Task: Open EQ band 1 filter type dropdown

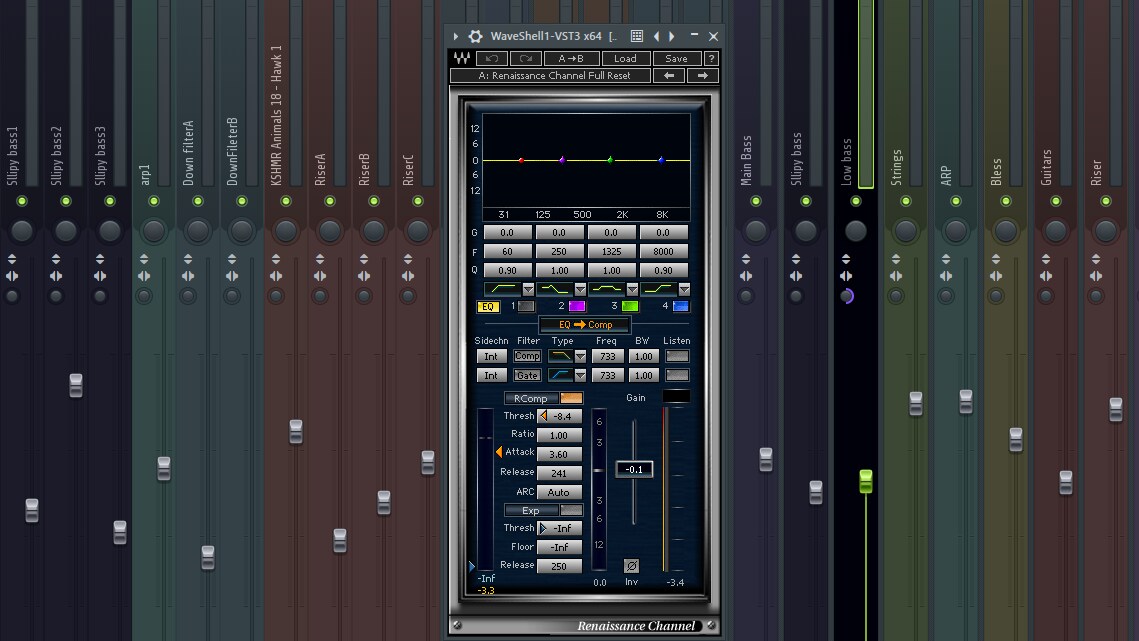Action: click(528, 289)
